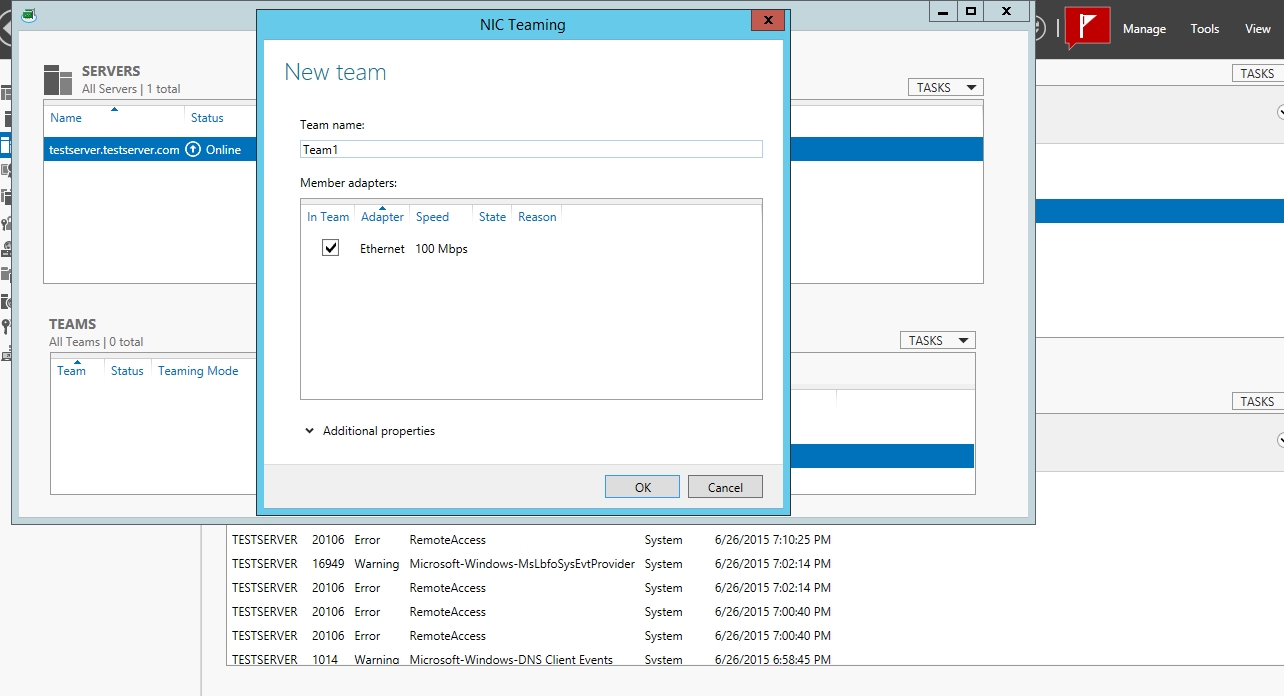Screen dimensions: 1284x696
Task: Click the Servers tile icon
Action: point(58,80)
